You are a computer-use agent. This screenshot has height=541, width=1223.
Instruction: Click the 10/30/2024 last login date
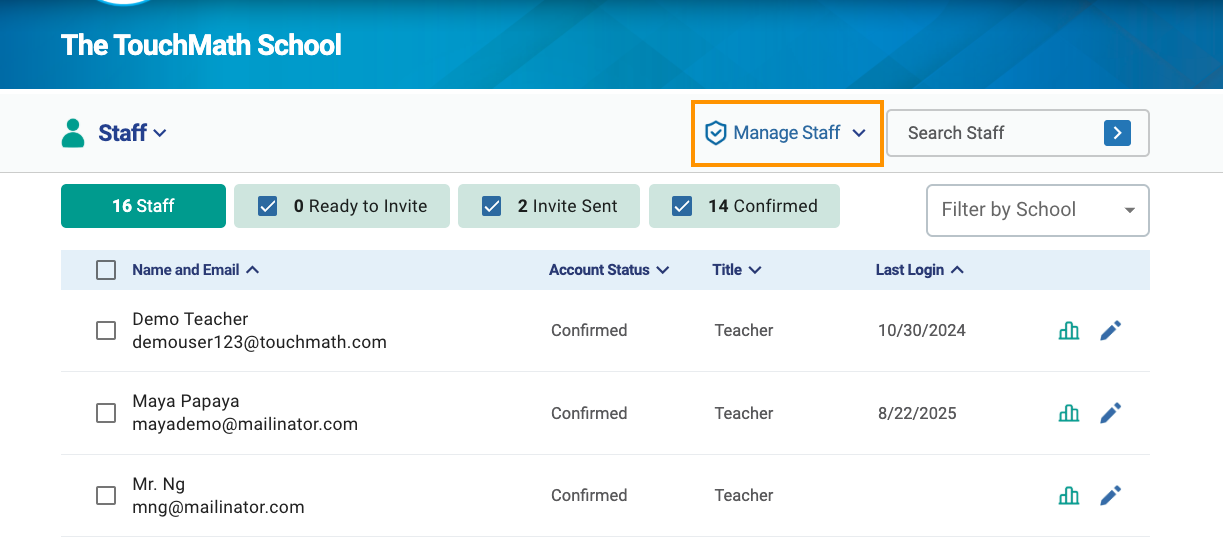pyautogui.click(x=922, y=330)
